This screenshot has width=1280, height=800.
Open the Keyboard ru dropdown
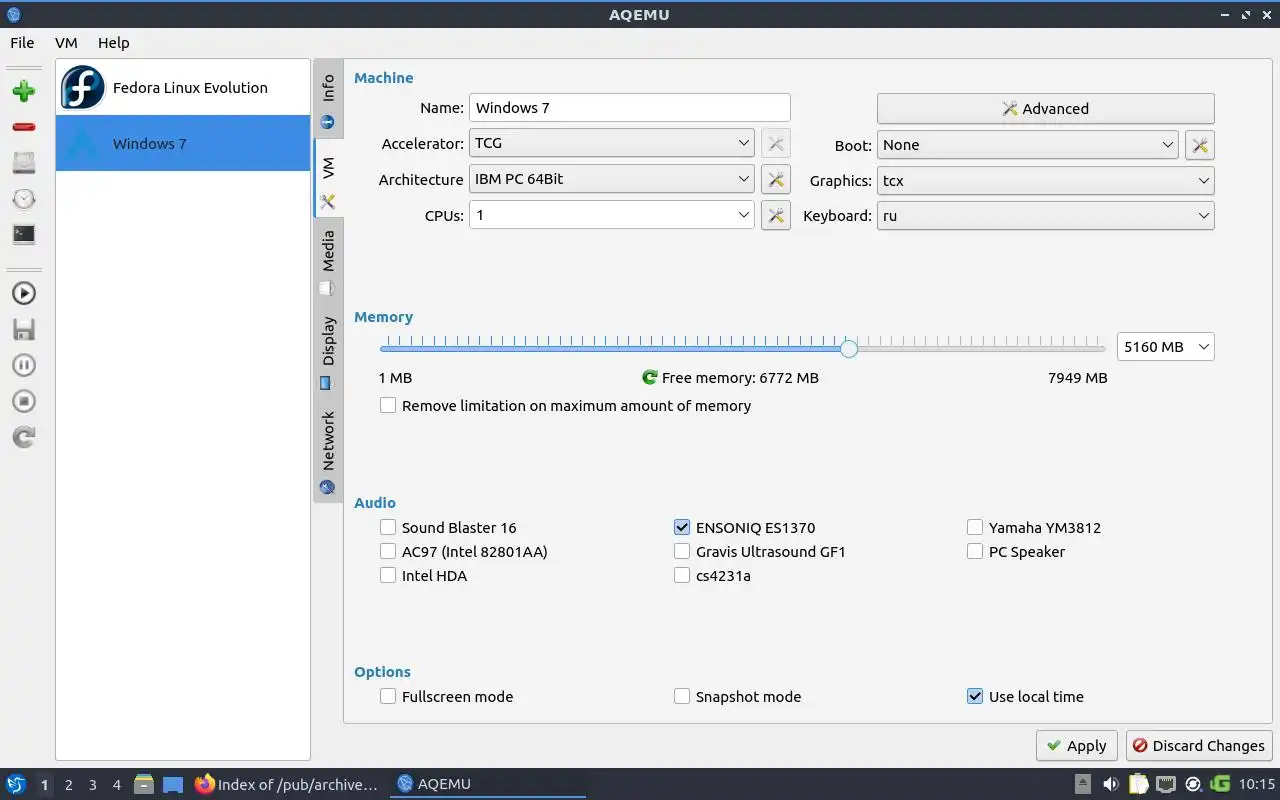[1045, 216]
